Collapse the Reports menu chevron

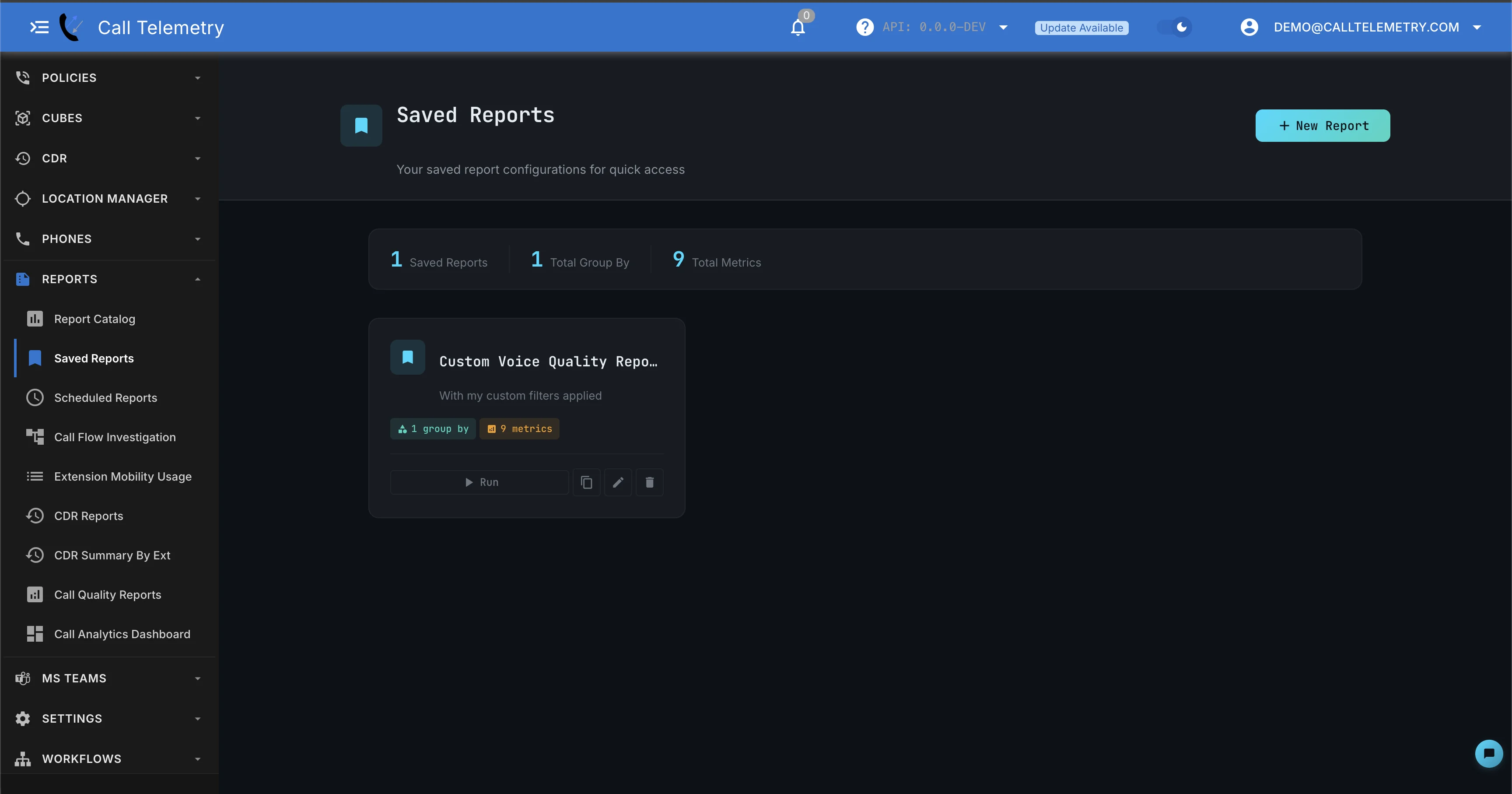click(198, 280)
